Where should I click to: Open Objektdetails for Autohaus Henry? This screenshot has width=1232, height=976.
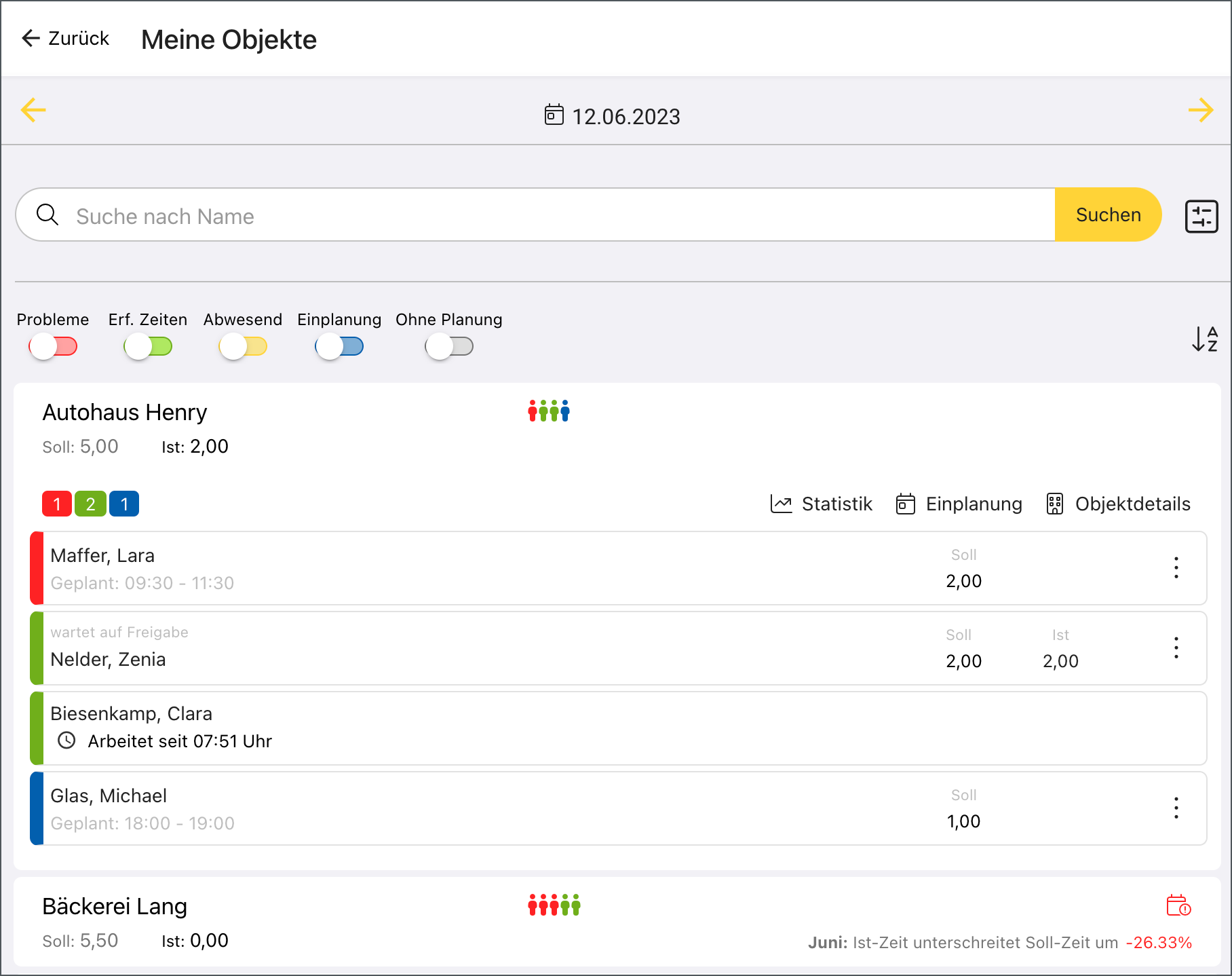coord(1118,504)
